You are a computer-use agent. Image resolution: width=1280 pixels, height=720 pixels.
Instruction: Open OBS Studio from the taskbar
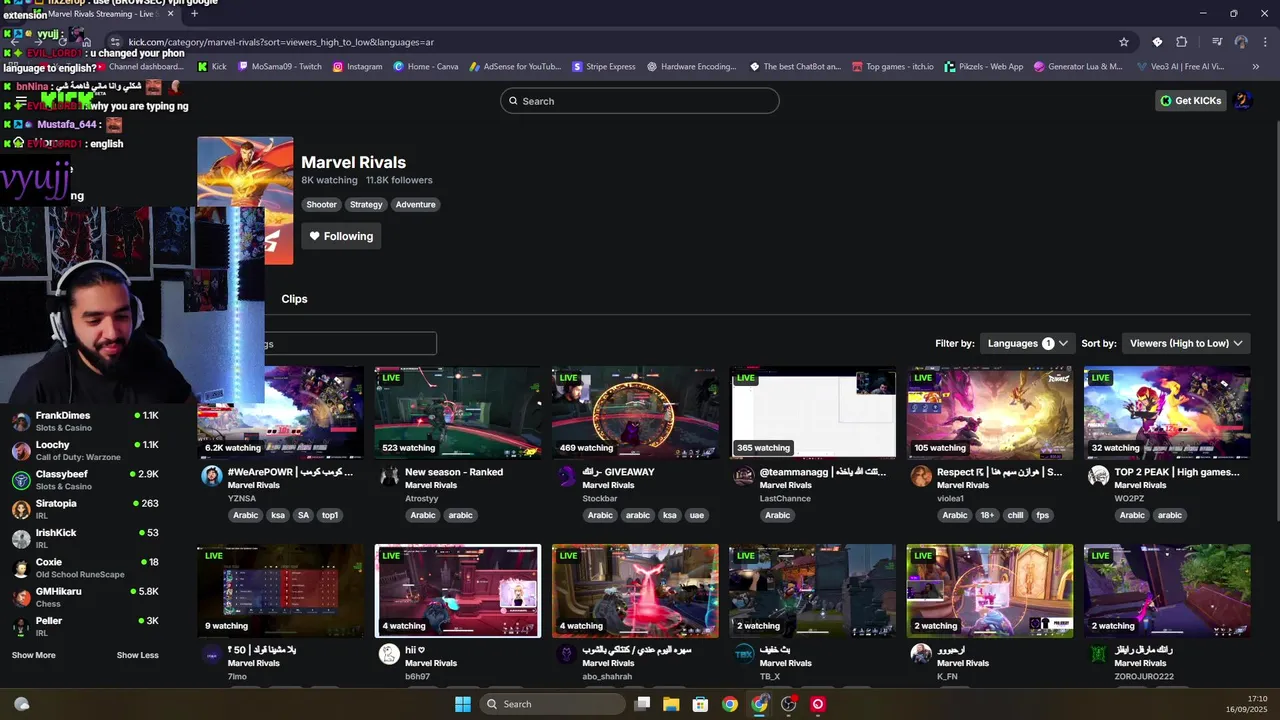789,704
